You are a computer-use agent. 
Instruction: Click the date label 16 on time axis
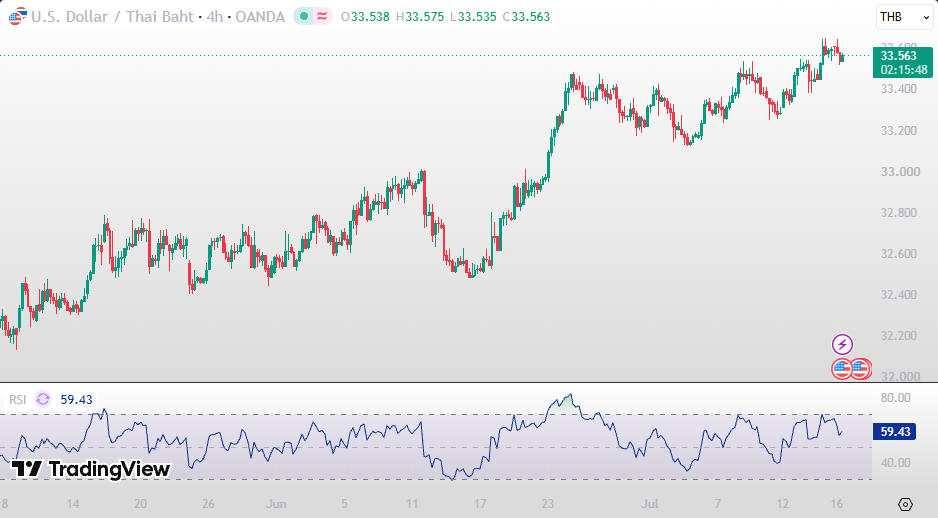[837, 504]
